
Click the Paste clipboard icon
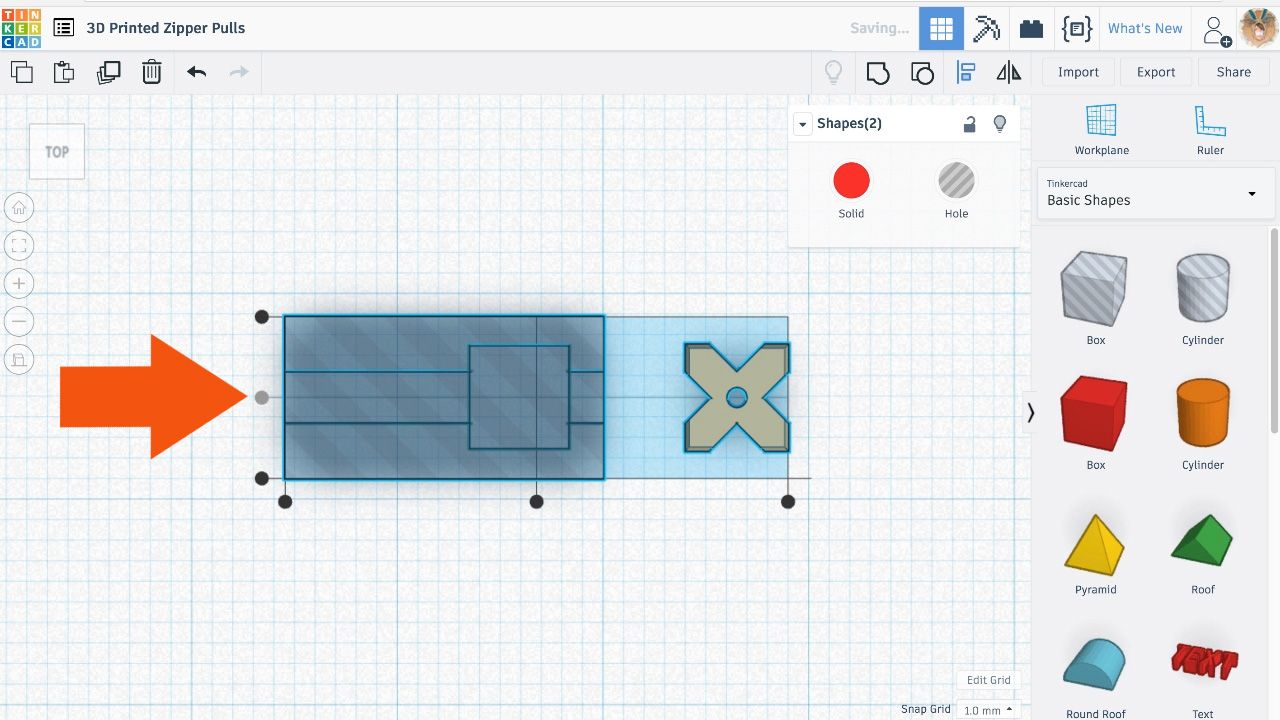click(64, 72)
